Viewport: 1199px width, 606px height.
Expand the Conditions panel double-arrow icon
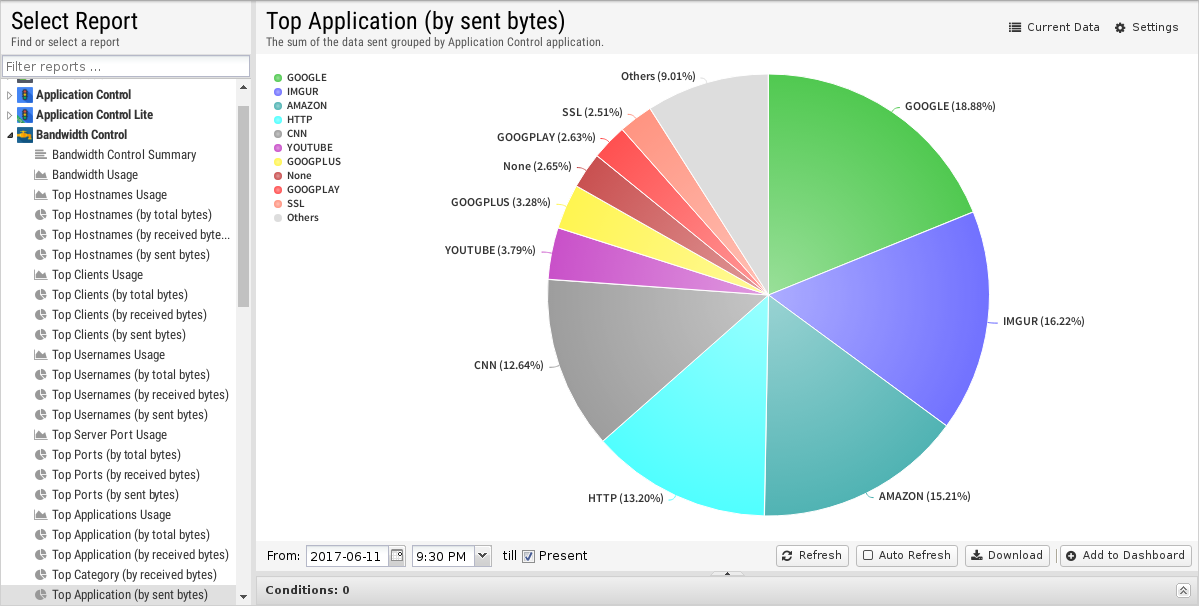pyautogui.click(x=1183, y=590)
